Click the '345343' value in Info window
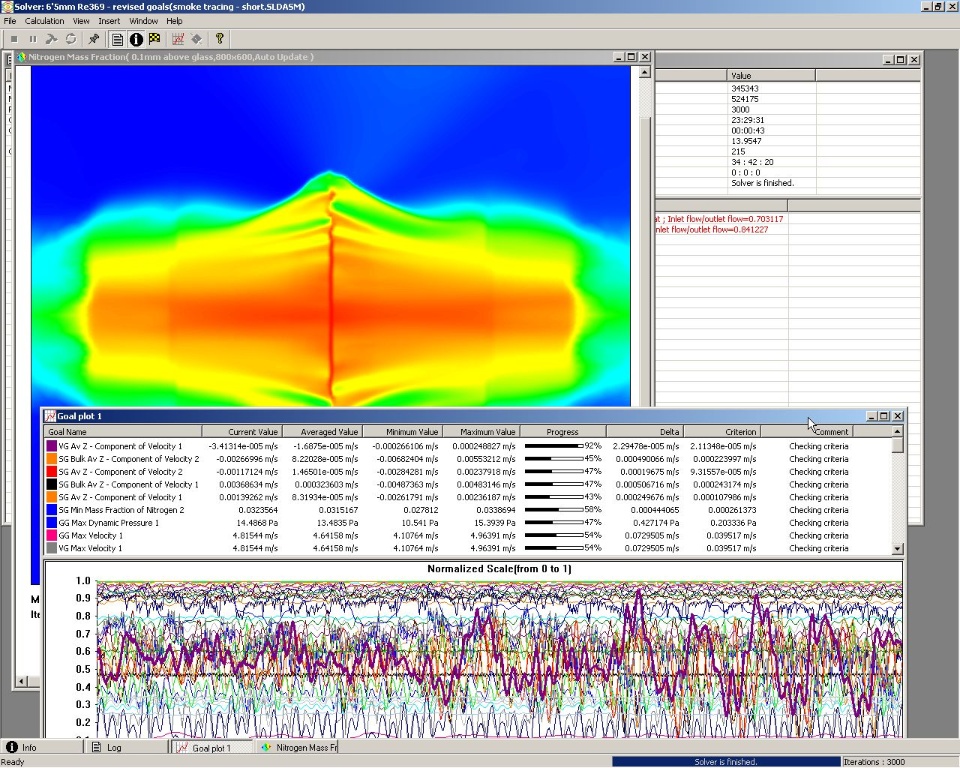This screenshot has height=768, width=960. pos(745,88)
